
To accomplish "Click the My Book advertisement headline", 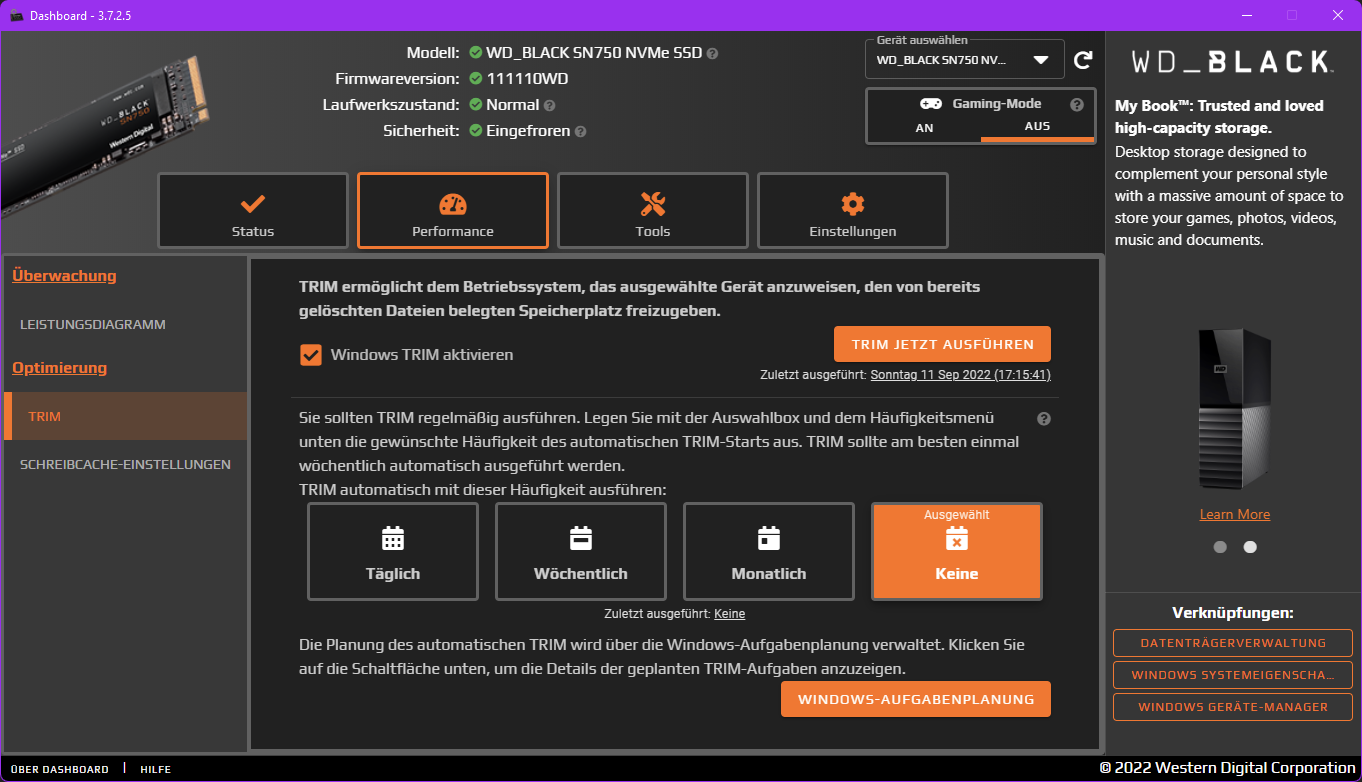I will pyautogui.click(x=1219, y=117).
